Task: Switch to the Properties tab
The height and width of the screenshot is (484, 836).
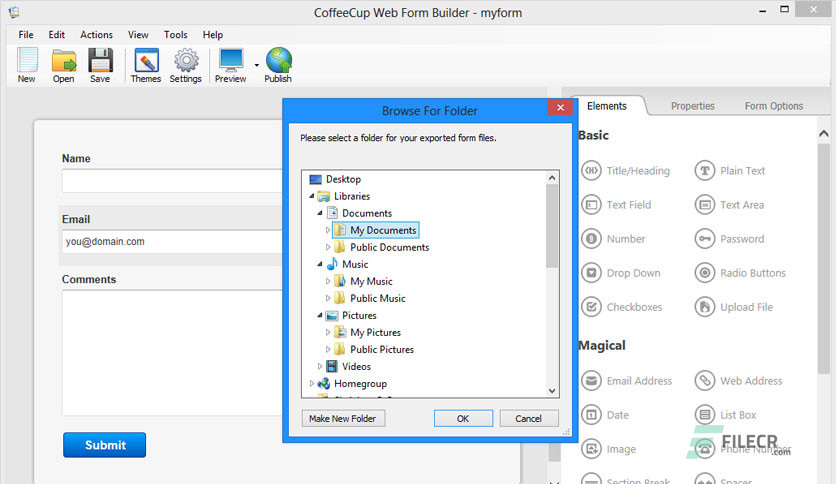Action: tap(693, 106)
